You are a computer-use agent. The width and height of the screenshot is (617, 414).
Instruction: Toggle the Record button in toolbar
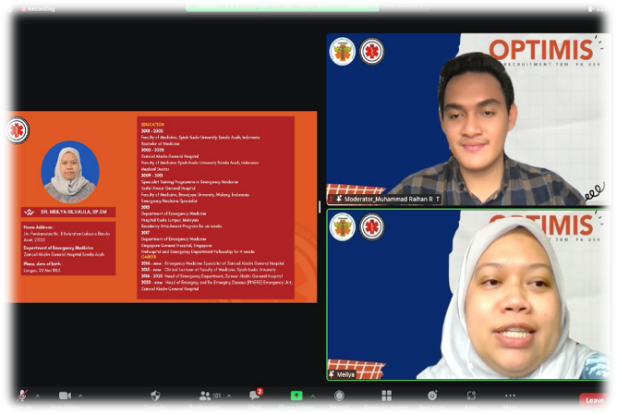(x=339, y=397)
